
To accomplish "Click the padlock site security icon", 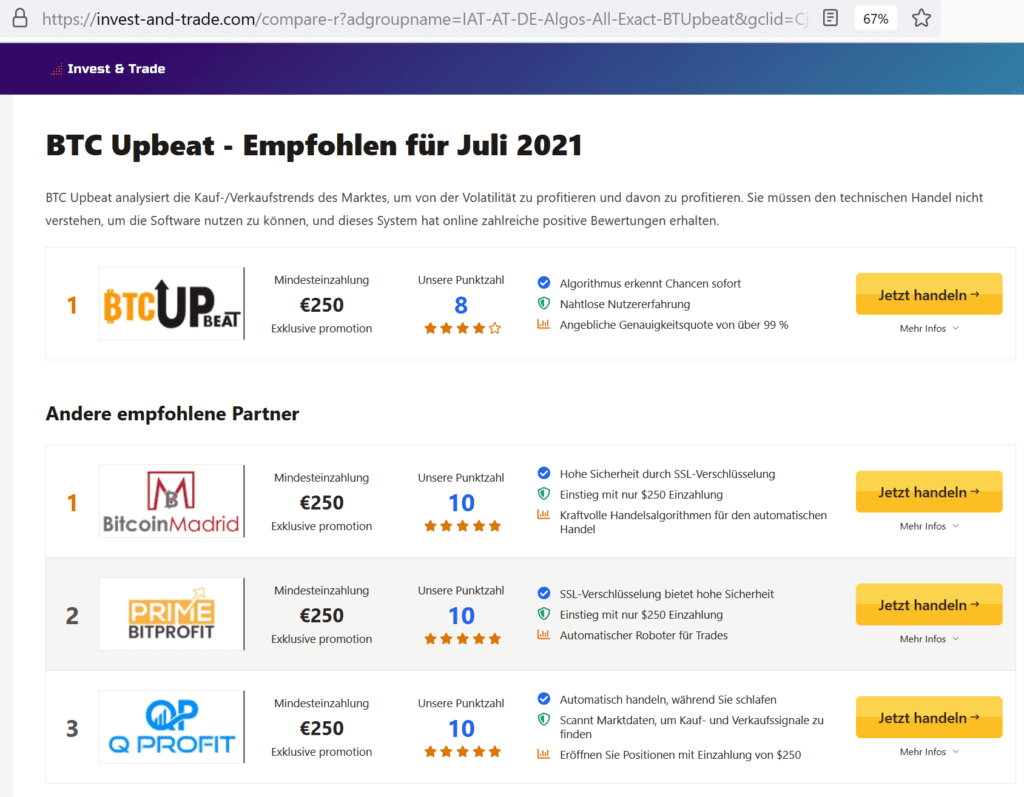I will point(20,18).
